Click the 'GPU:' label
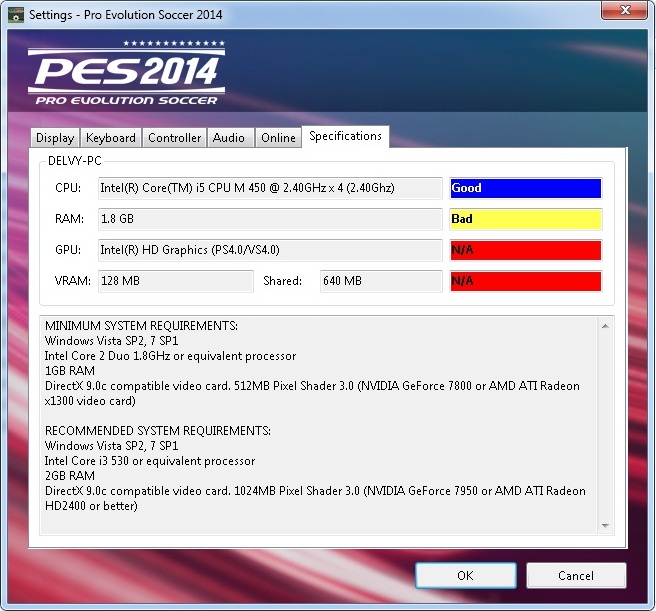The height and width of the screenshot is (611, 656). click(68, 250)
